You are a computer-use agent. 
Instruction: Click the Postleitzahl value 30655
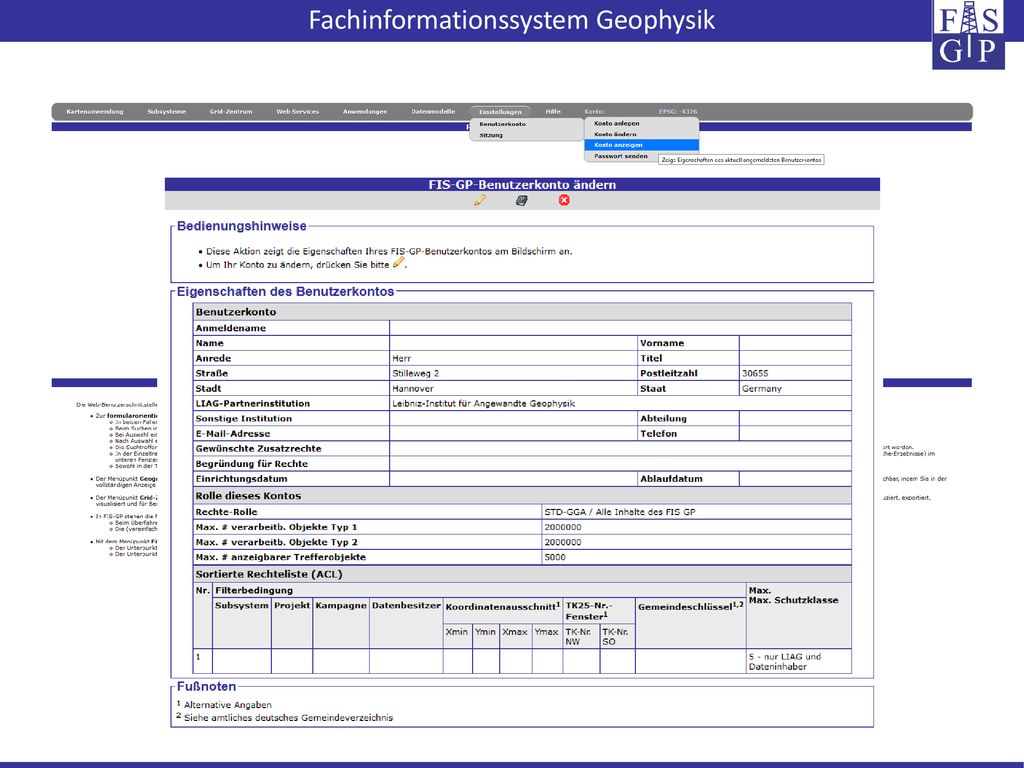pyautogui.click(x=755, y=373)
